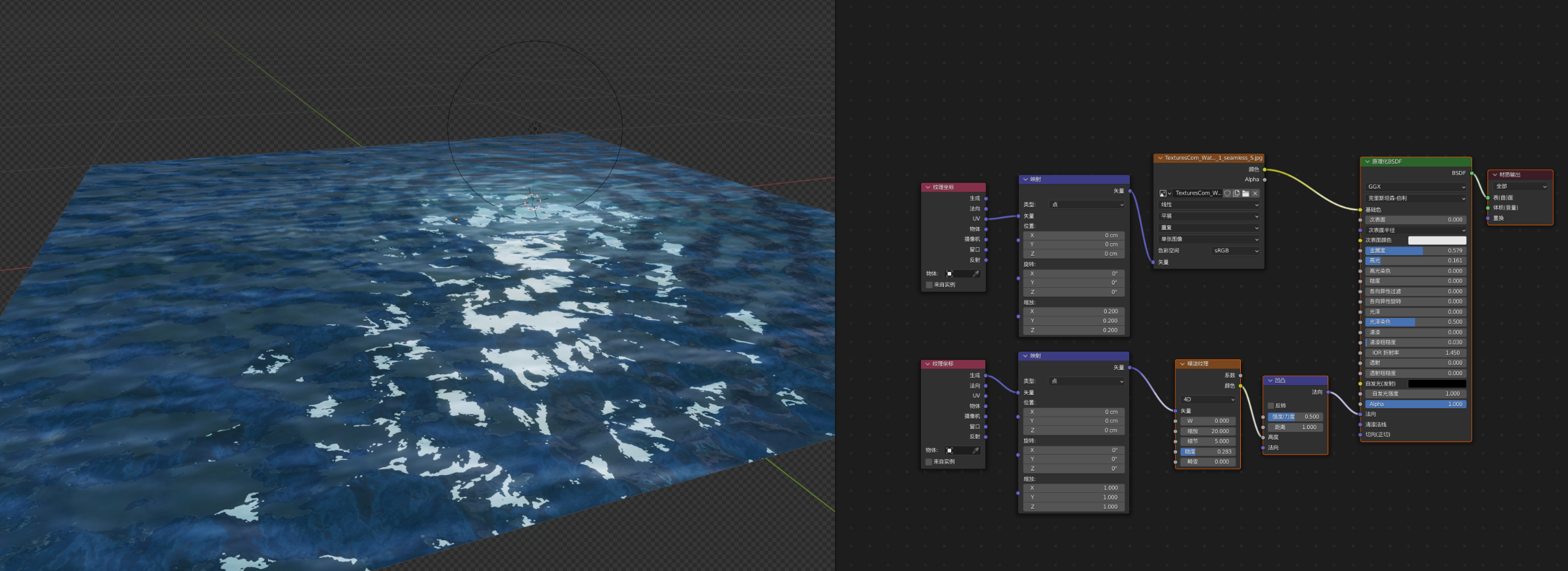Click eyedropper in upper 纹理坐标 node
The width and height of the screenshot is (1568, 571).
click(x=976, y=273)
